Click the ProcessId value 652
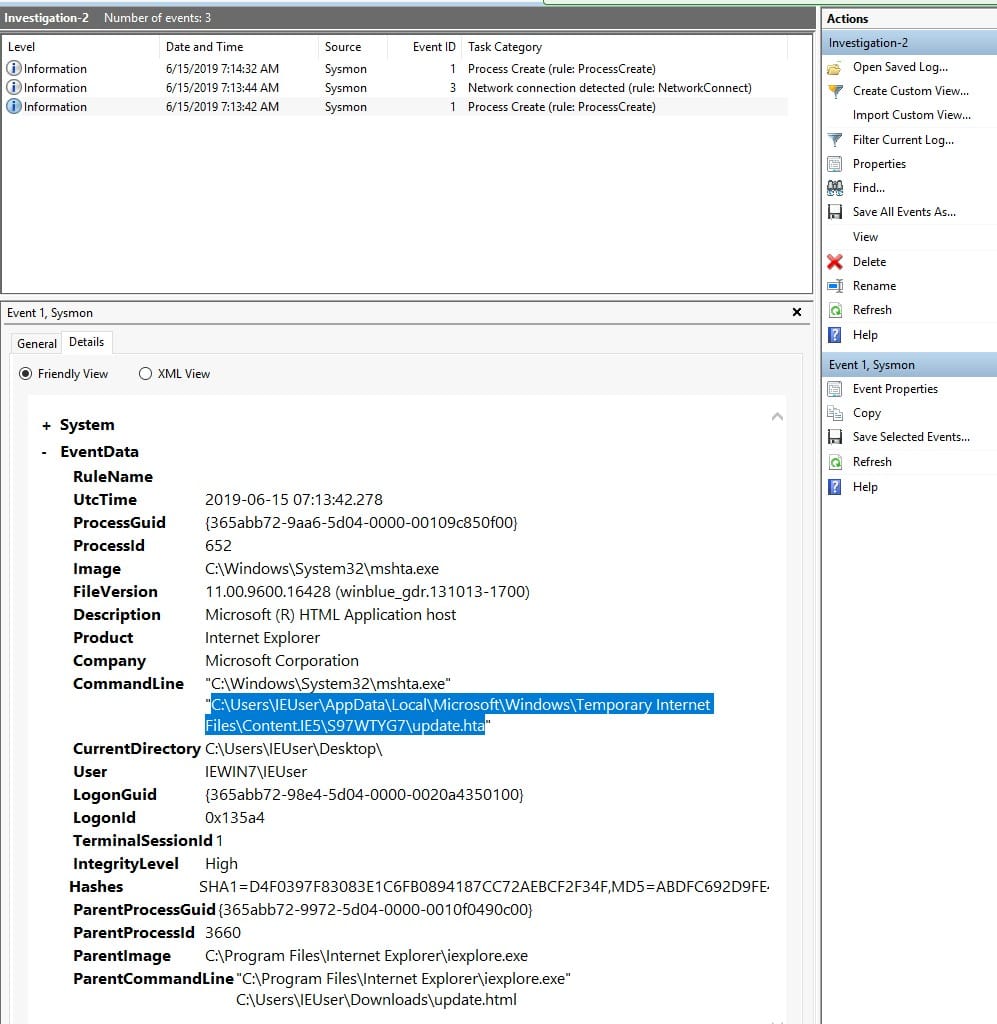The width and height of the screenshot is (997, 1024). 218,546
